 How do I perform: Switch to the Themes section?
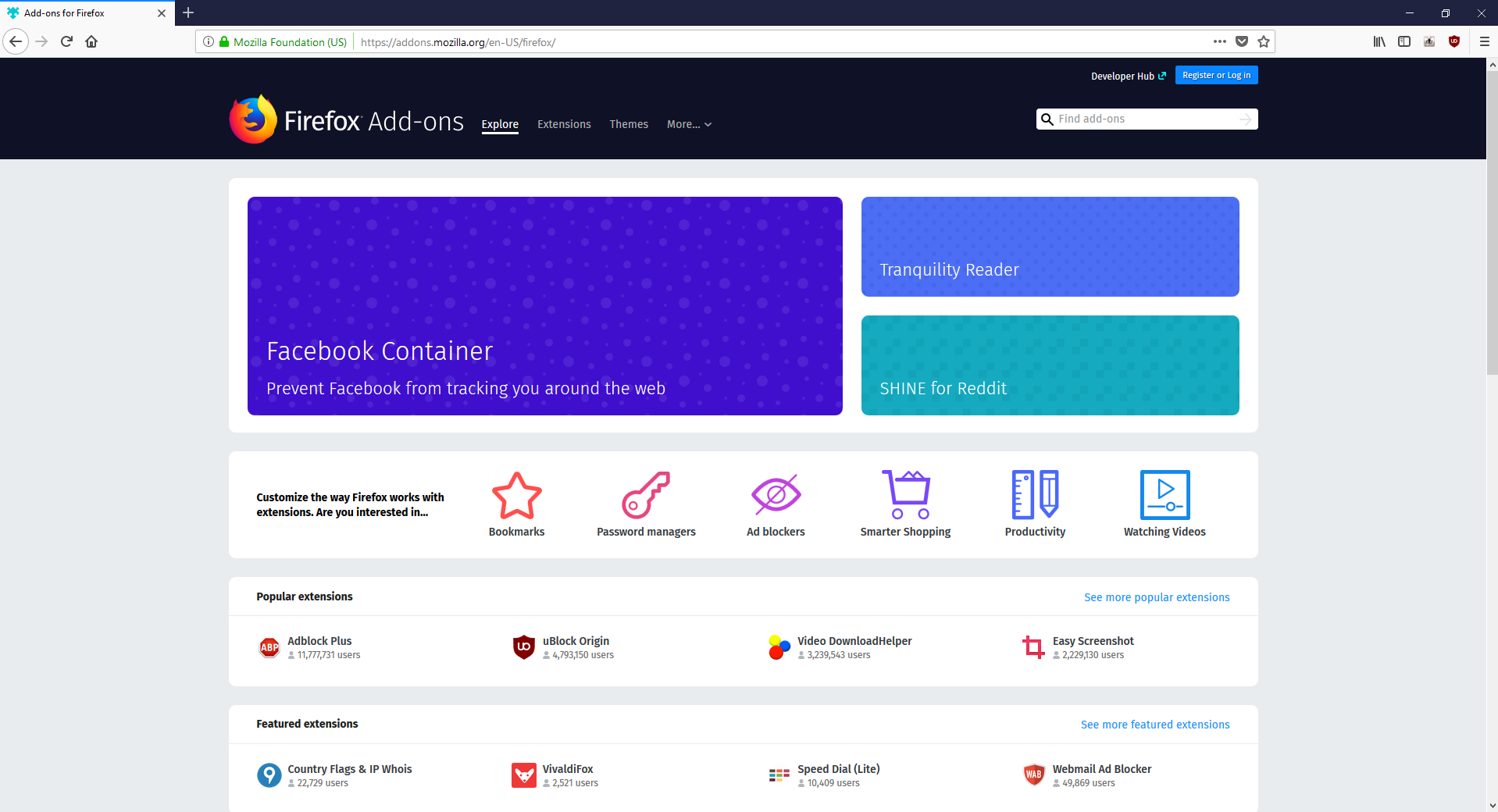click(x=628, y=124)
